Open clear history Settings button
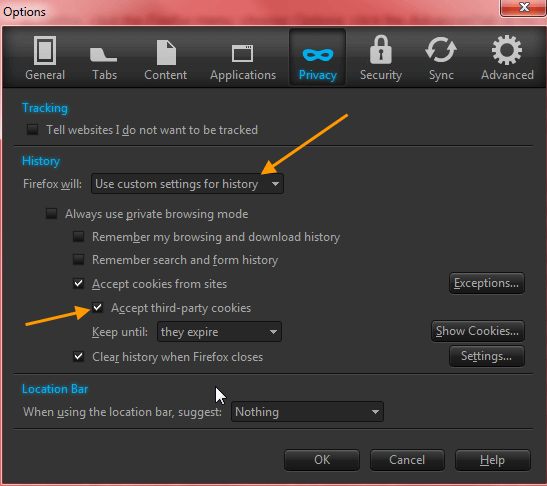547x486 pixels. pos(487,356)
